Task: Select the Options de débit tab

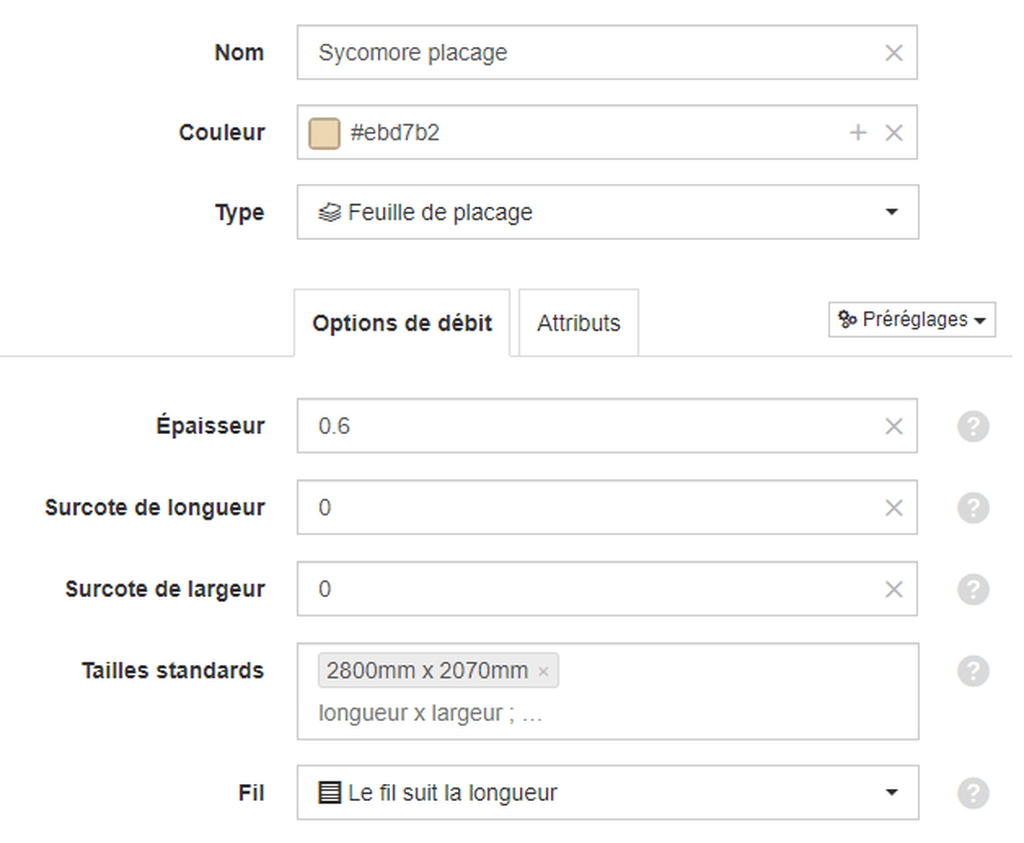Action: click(x=402, y=323)
